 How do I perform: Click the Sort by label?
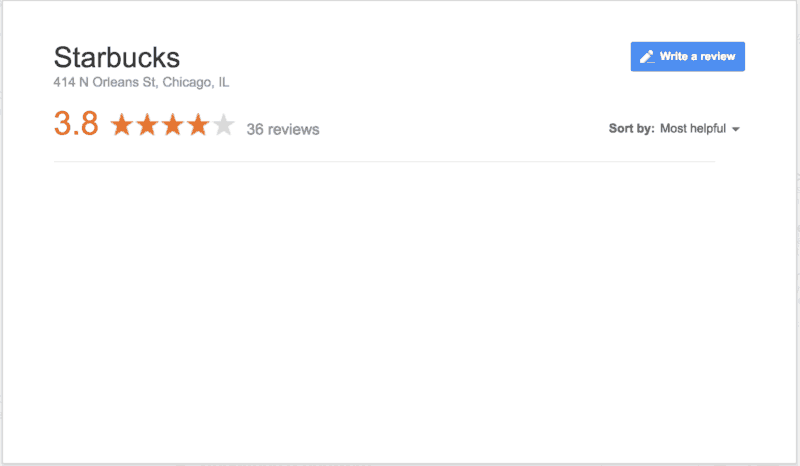coord(631,129)
